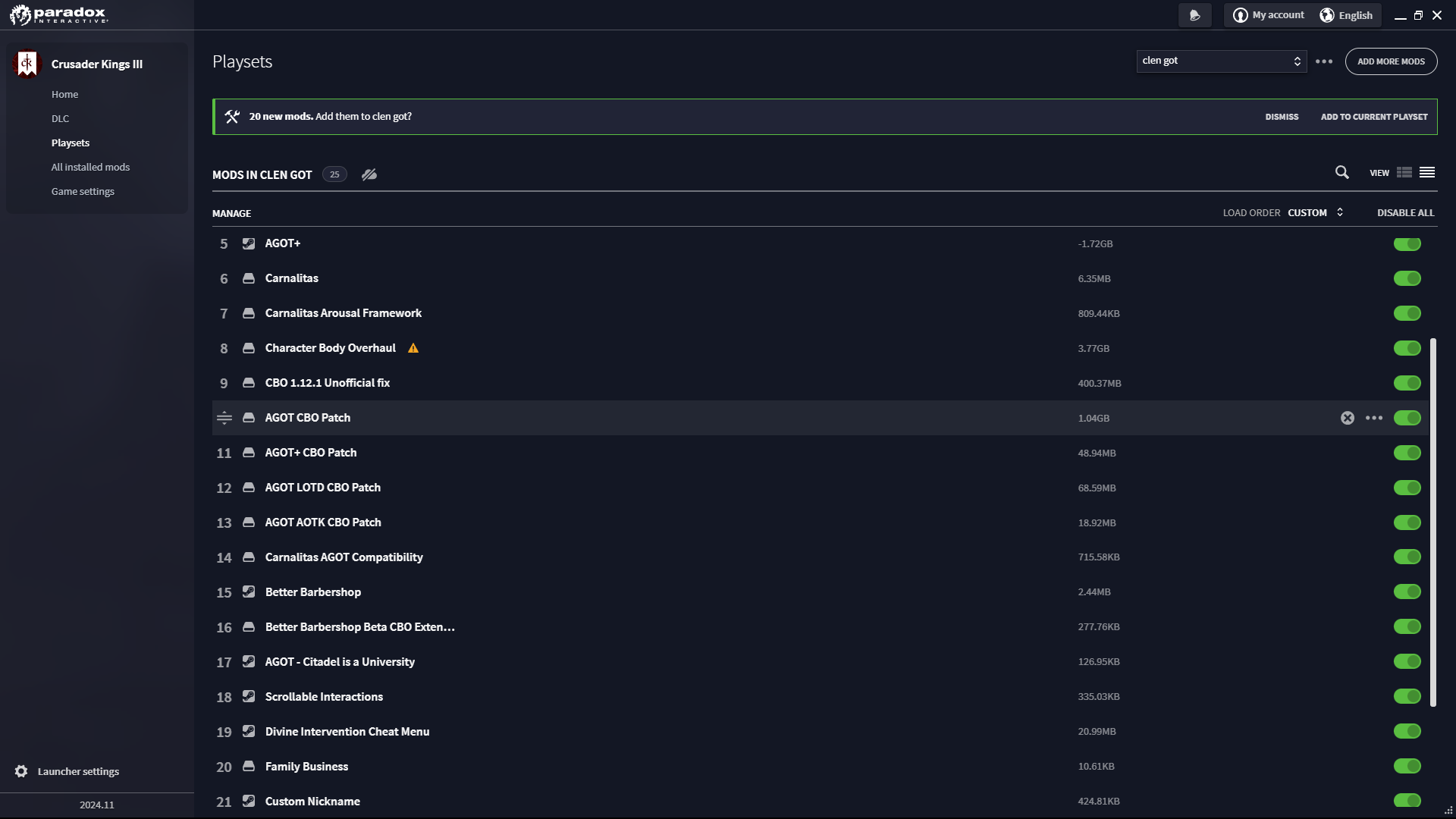This screenshot has width=1456, height=819.
Task: Go to All installed mods page
Action: pyautogui.click(x=90, y=167)
